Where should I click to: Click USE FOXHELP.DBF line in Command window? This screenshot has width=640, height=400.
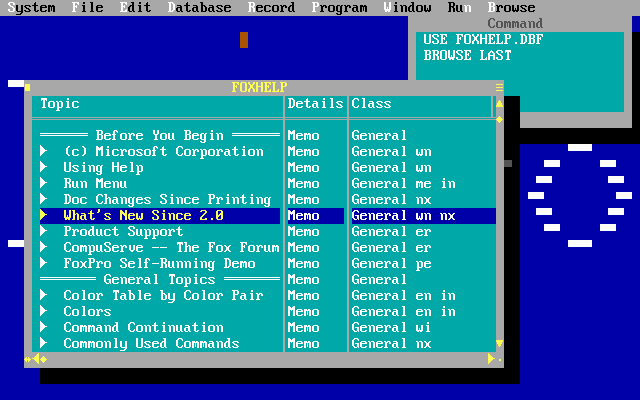[x=483, y=40]
